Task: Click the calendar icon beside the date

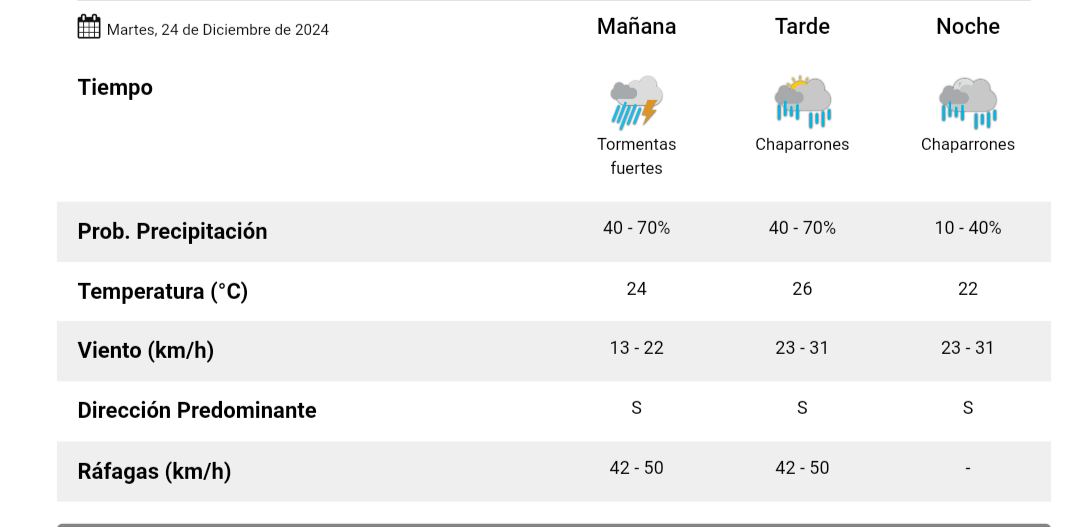Action: pyautogui.click(x=89, y=27)
